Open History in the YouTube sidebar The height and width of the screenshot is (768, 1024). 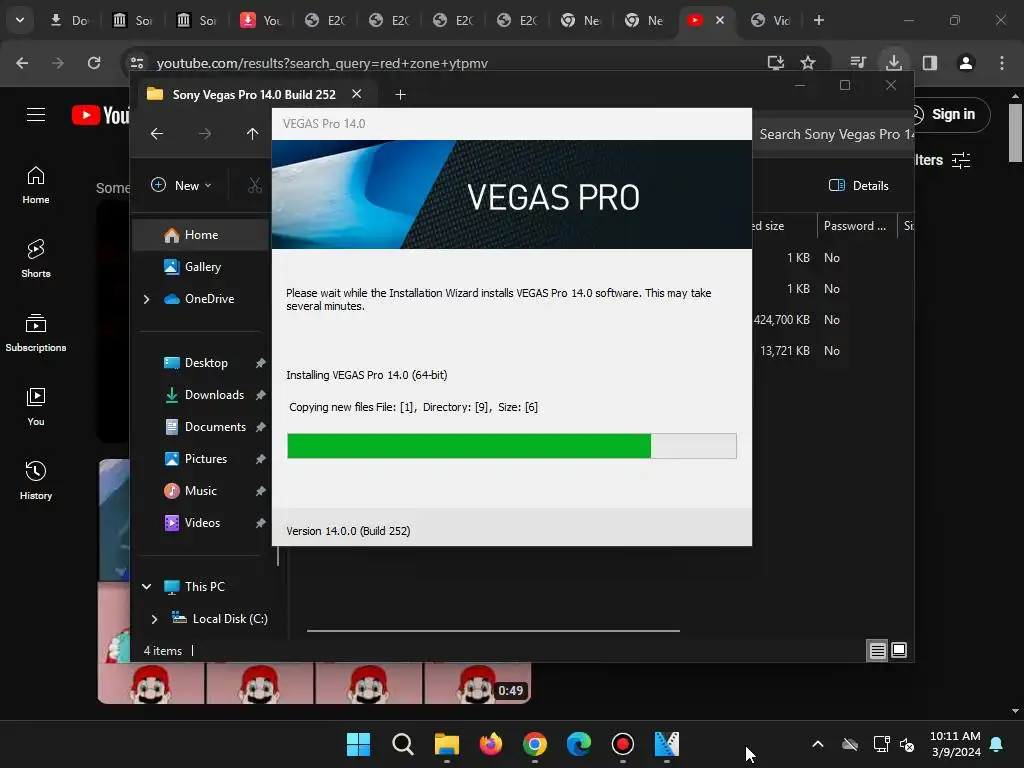[x=36, y=481]
